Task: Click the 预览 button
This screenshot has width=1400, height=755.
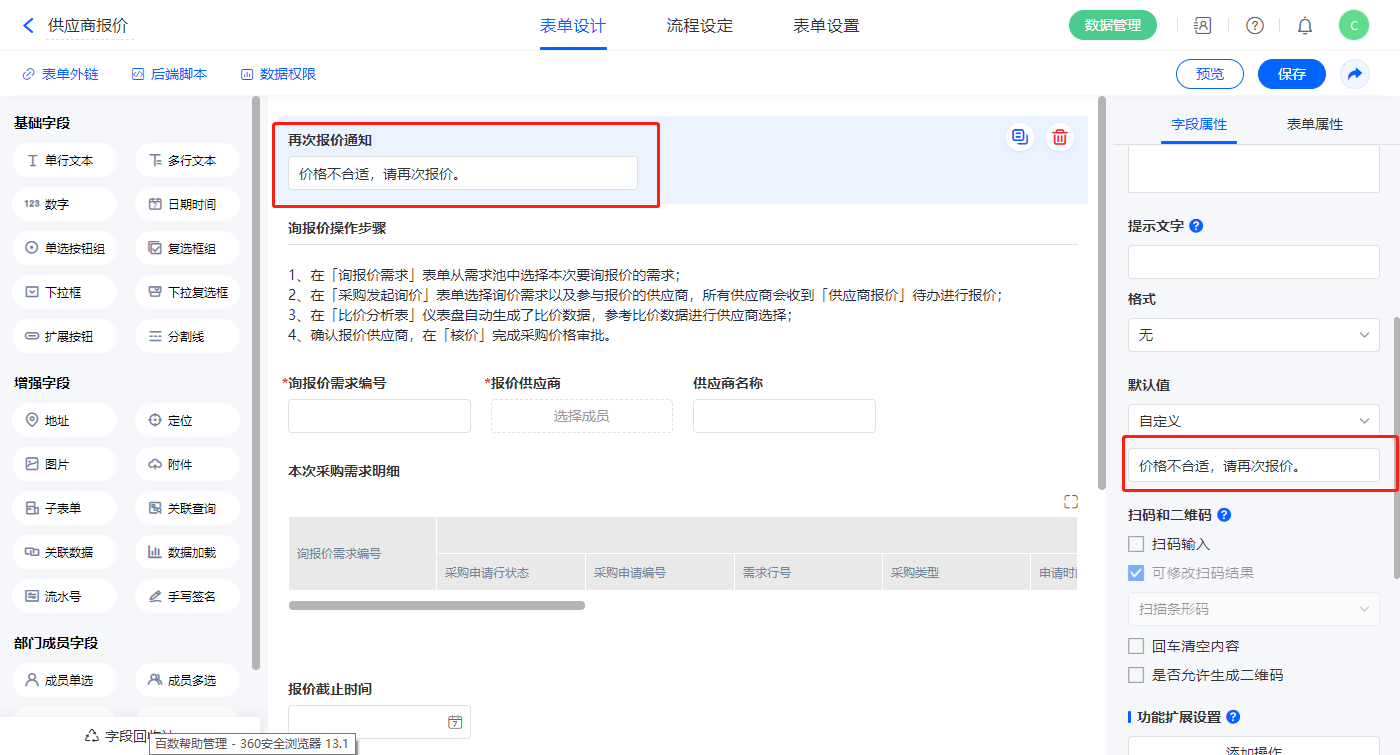Action: (x=1209, y=74)
